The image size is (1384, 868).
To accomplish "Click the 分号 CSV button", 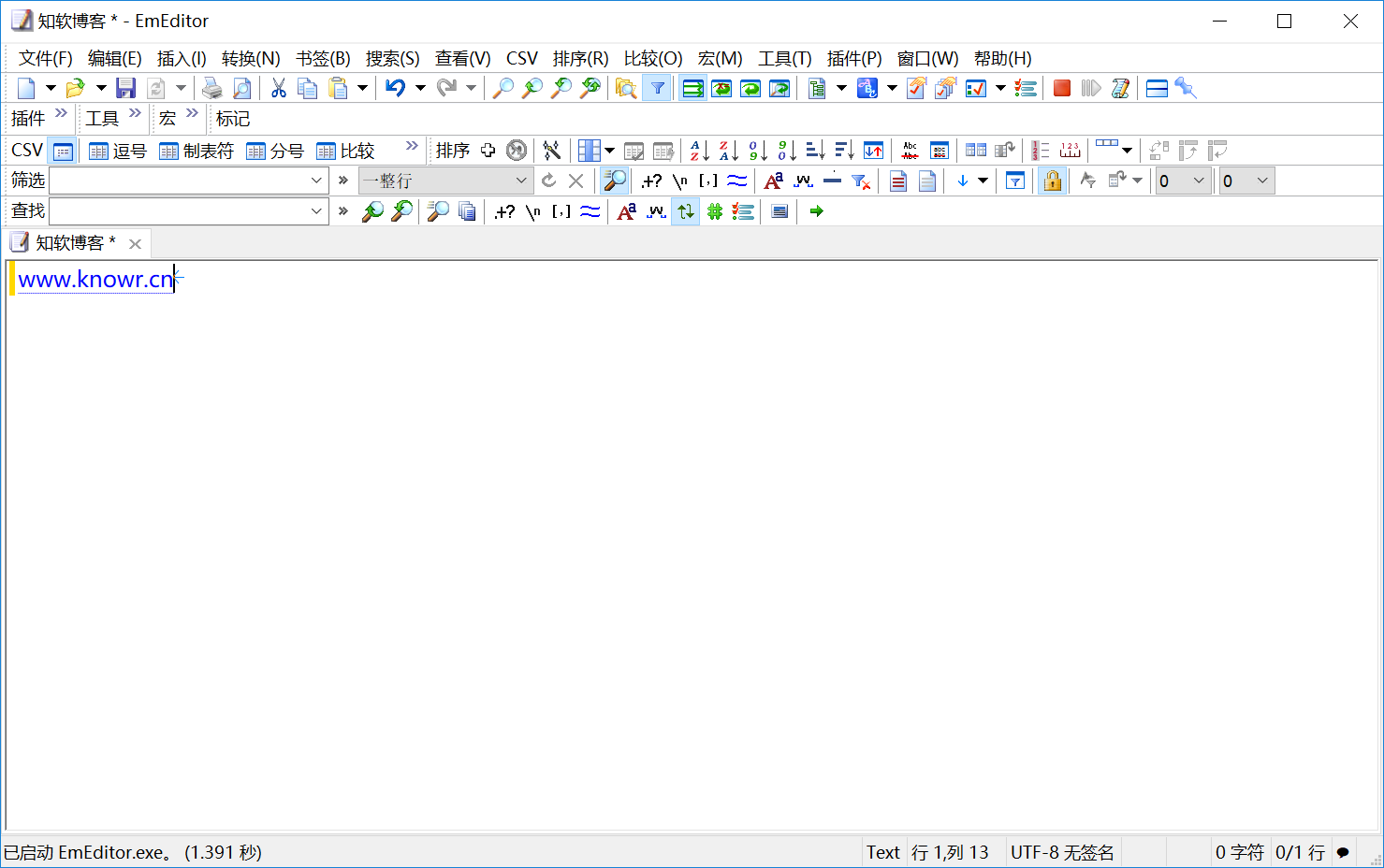I will pyautogui.click(x=275, y=151).
